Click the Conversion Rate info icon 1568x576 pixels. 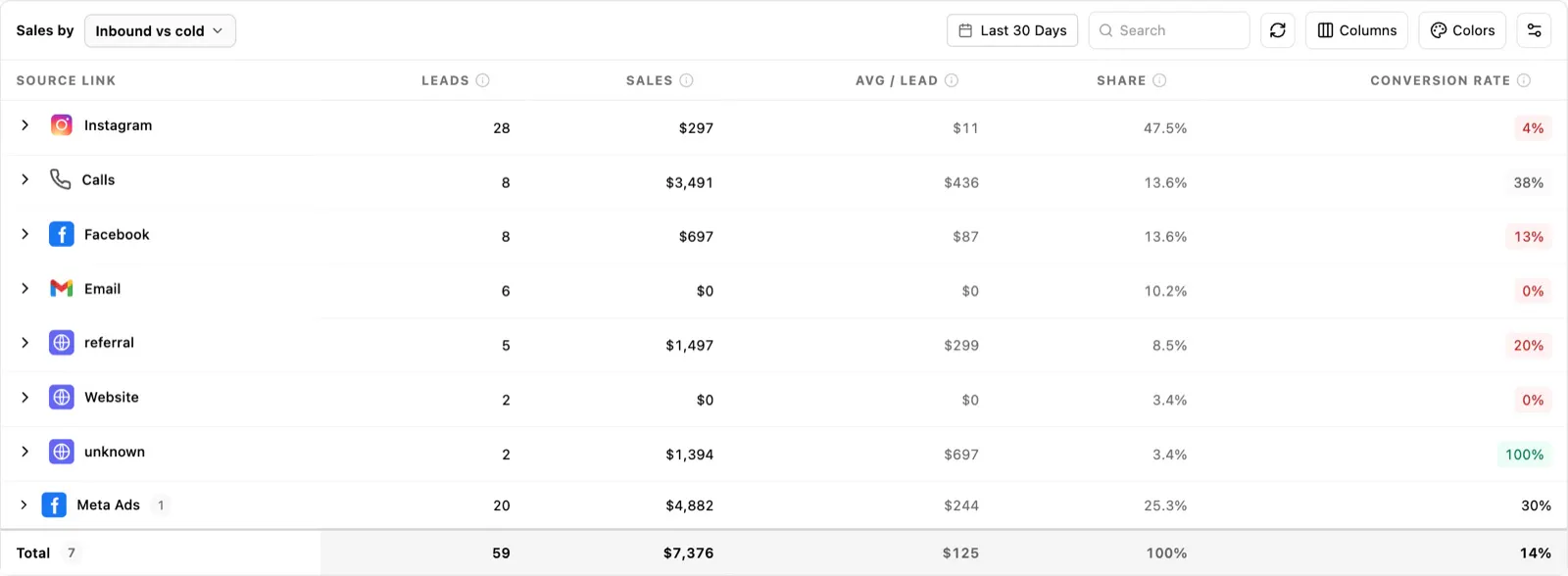pos(1524,80)
